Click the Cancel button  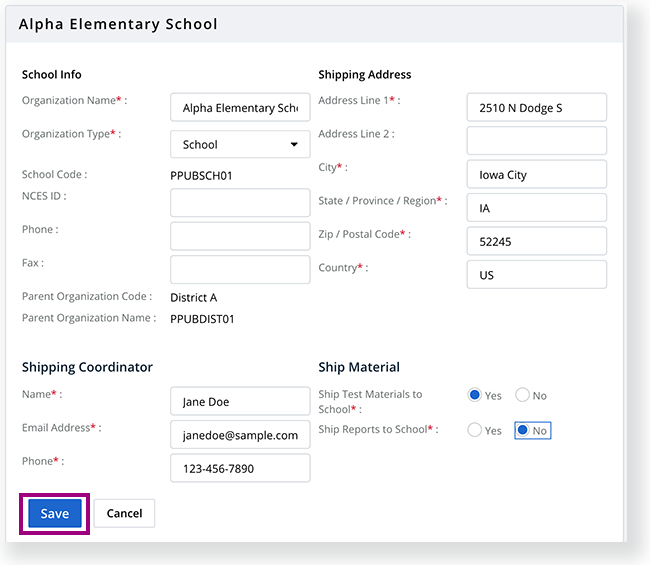124,513
